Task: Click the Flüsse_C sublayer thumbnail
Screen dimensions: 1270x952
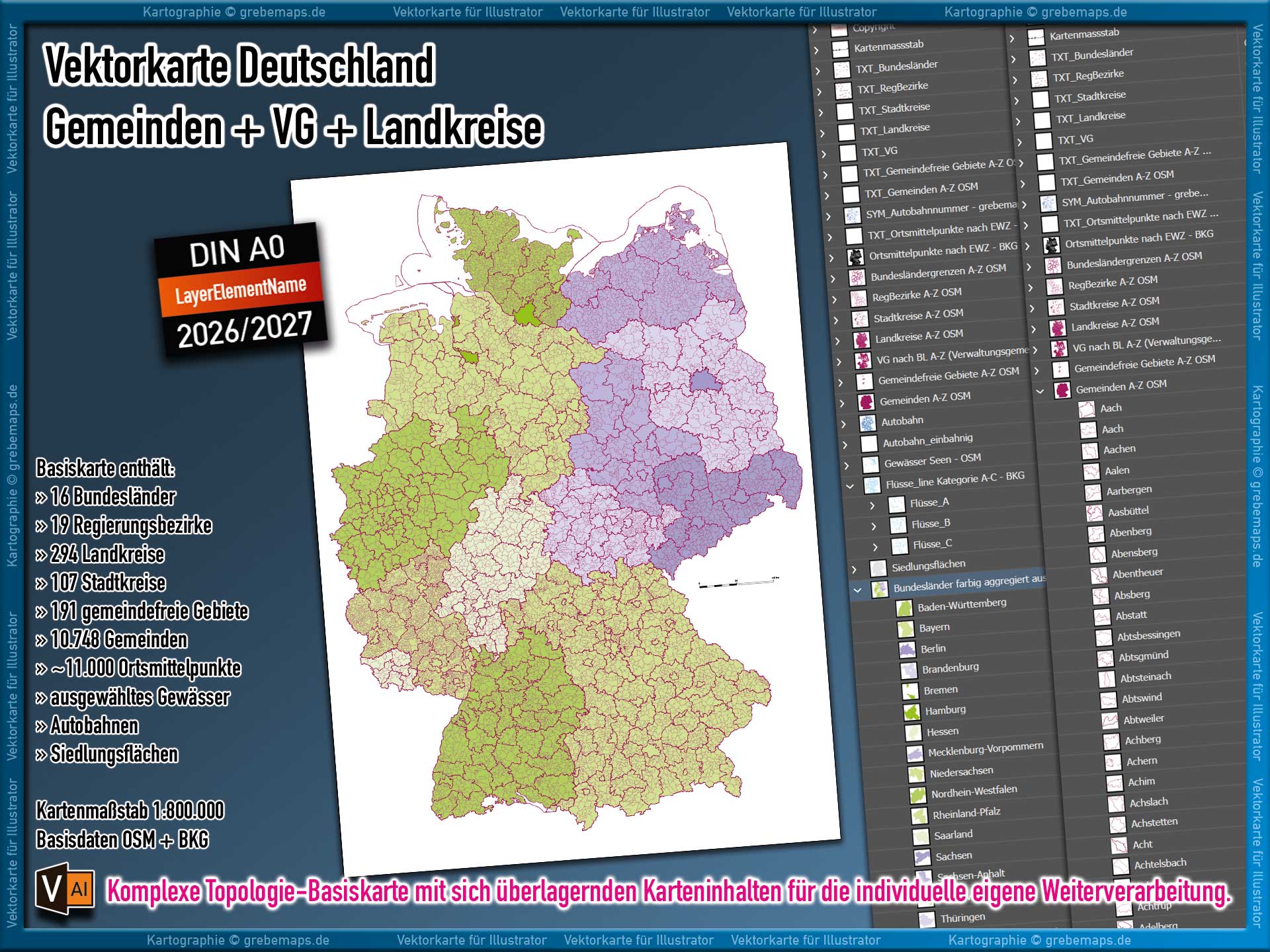Action: tap(900, 547)
